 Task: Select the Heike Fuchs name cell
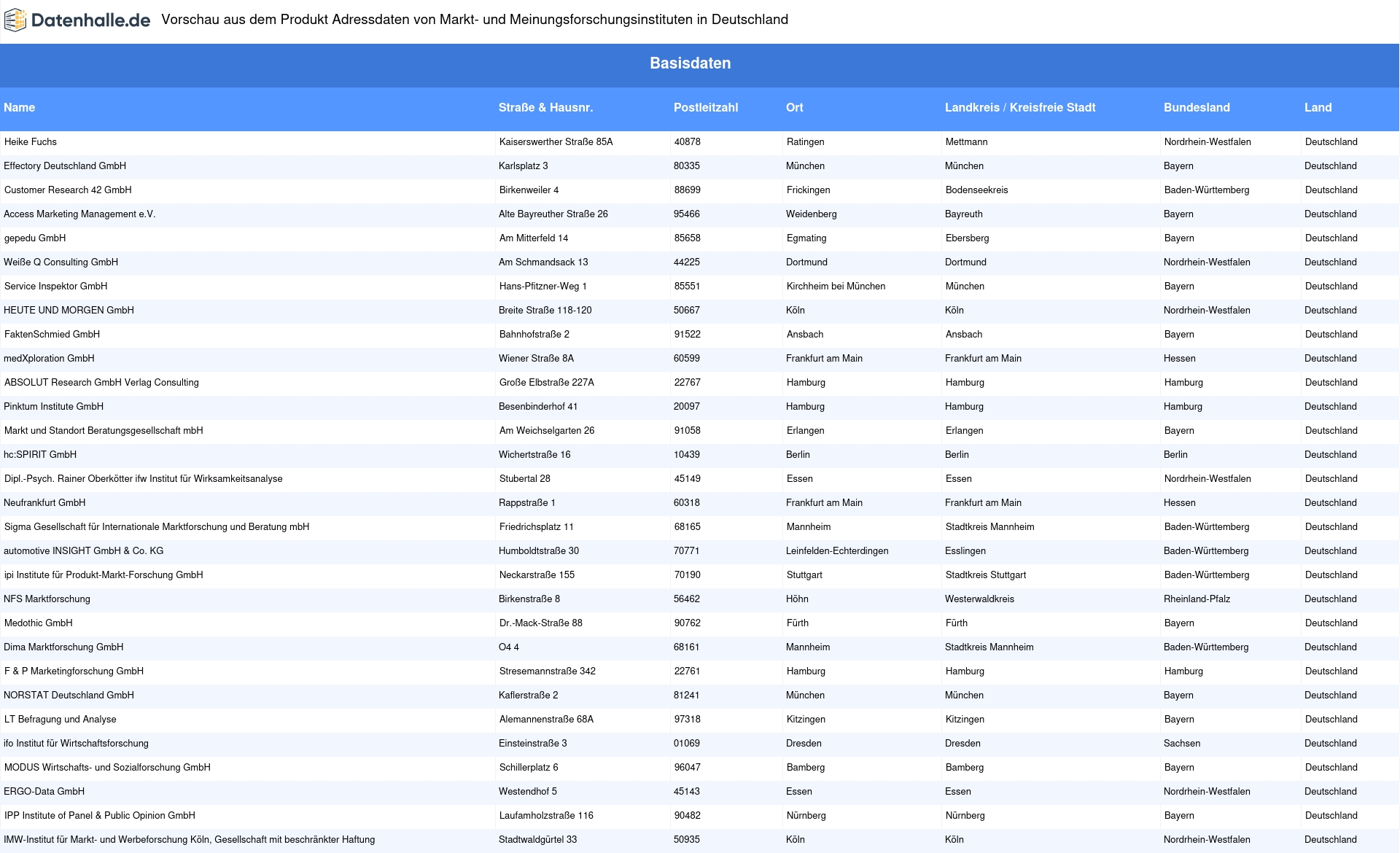pos(30,141)
